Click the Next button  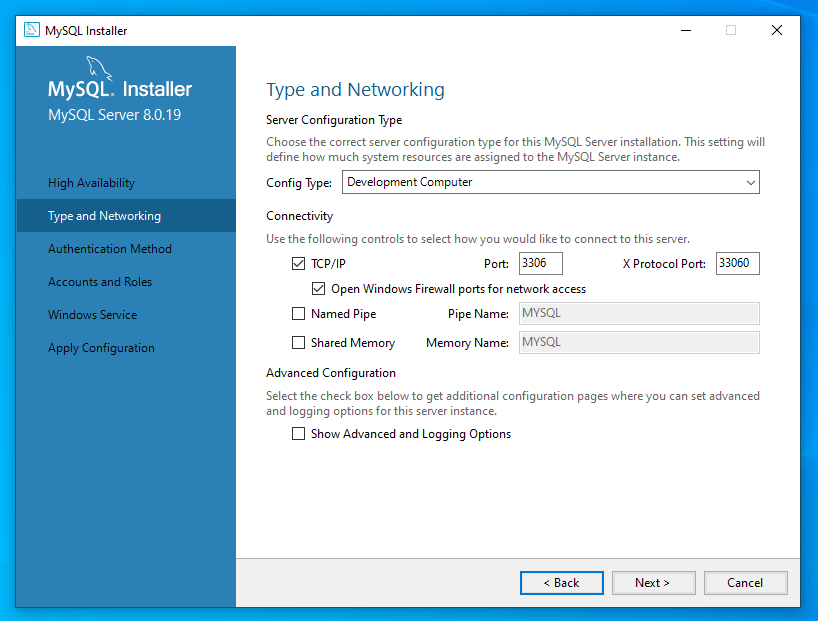652,583
